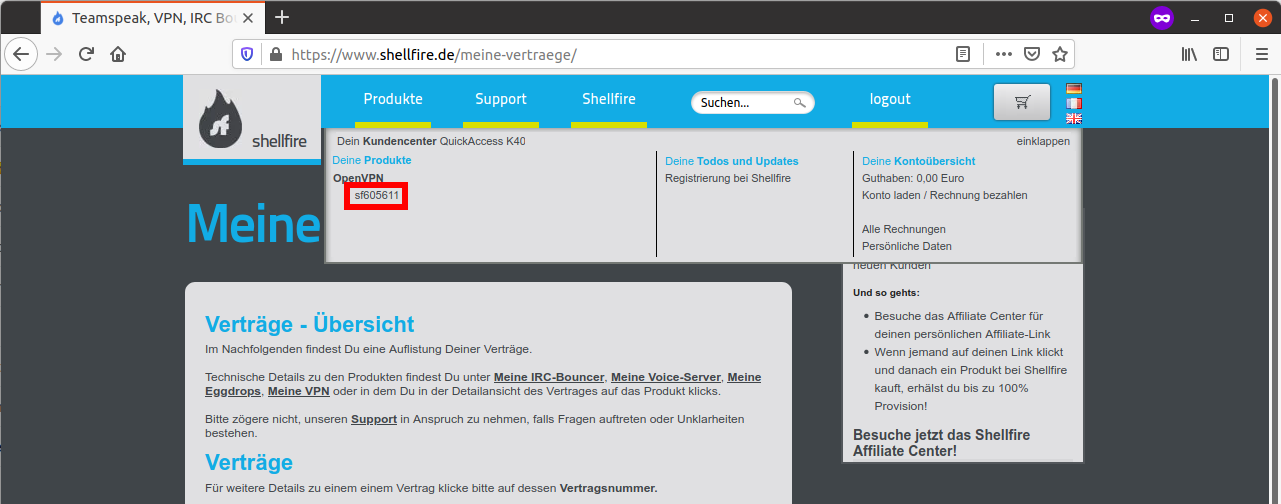1281x504 pixels.
Task: Click the bold Vertragsnummer text
Action: click(608, 488)
